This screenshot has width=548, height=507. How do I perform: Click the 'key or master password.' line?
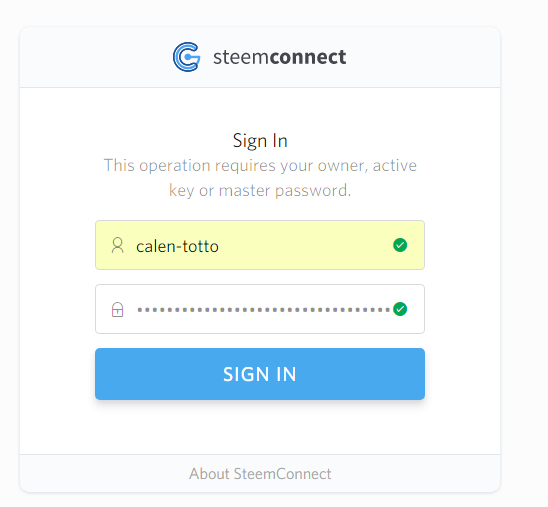[x=260, y=191]
